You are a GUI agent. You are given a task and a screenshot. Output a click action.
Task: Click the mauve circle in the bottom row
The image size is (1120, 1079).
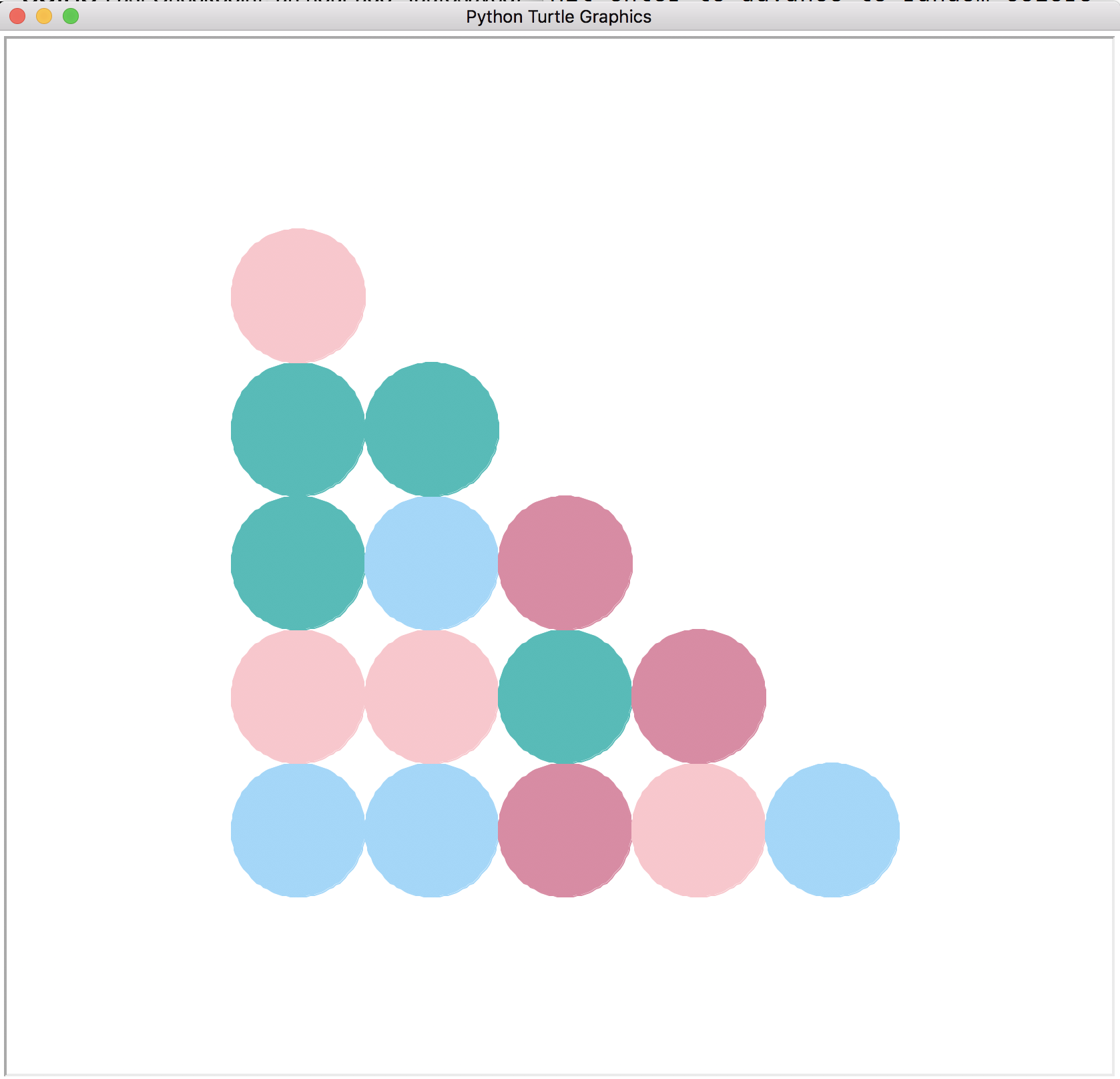565,830
